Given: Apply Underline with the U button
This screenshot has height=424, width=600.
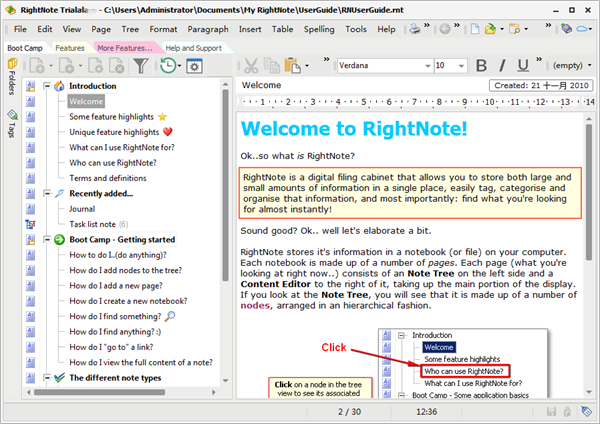Looking at the screenshot, I should tap(522, 66).
